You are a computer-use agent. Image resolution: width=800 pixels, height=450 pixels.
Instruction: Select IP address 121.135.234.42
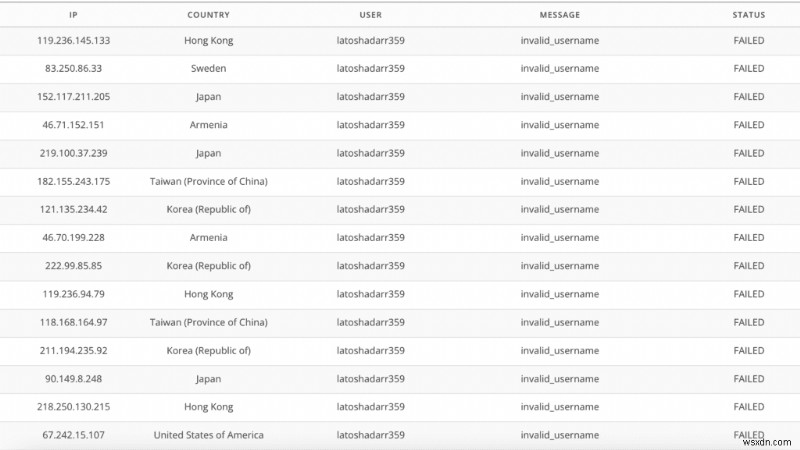pyautogui.click(x=74, y=210)
